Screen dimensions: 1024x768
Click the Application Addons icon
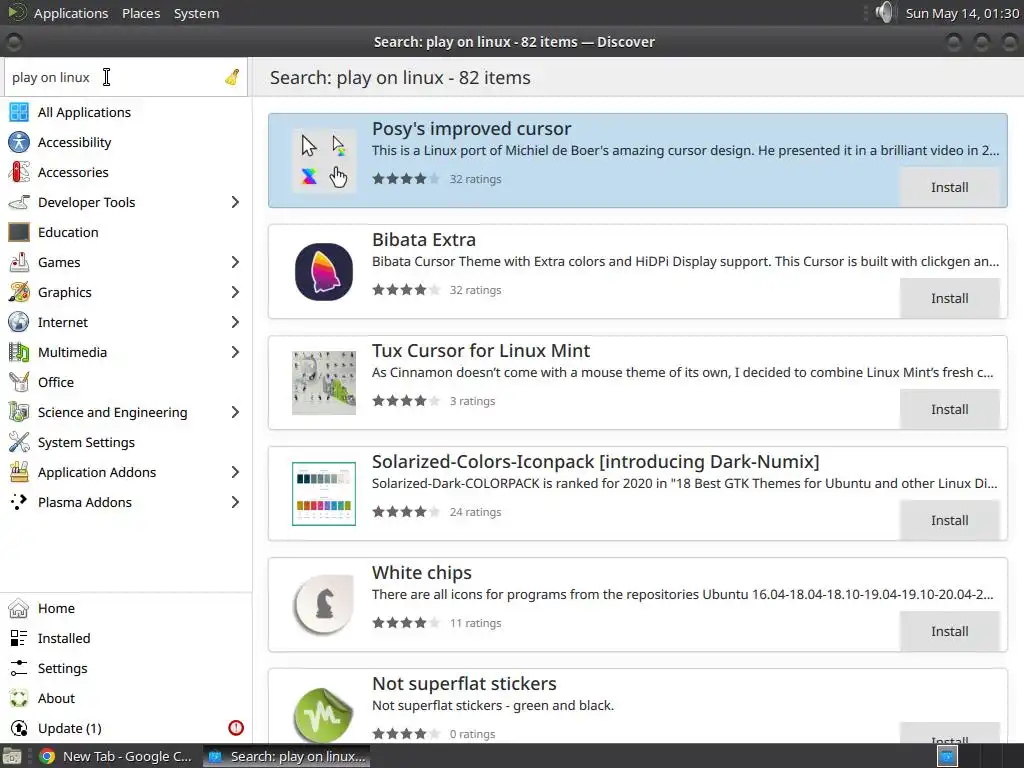point(19,472)
